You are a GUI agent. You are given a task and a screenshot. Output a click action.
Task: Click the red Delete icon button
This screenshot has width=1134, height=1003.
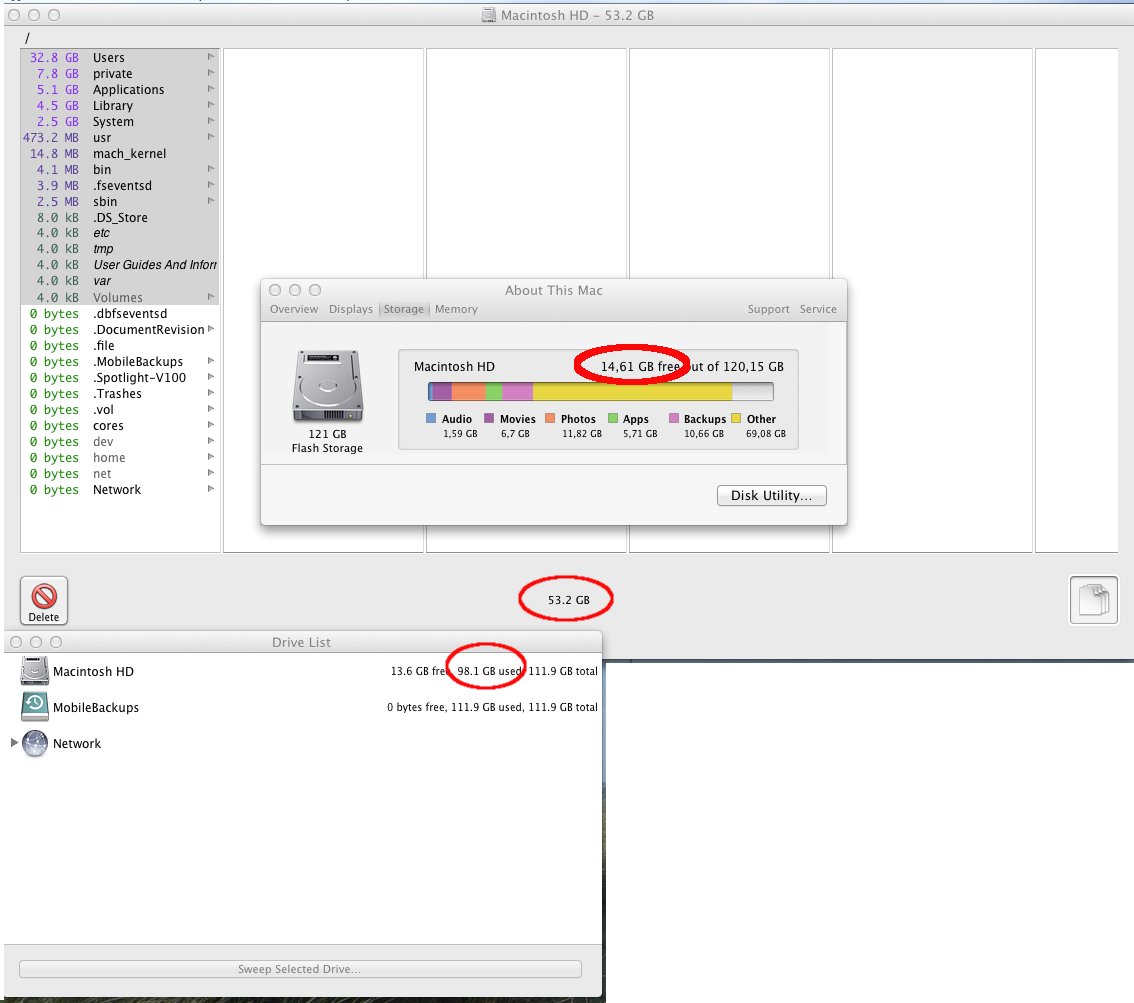click(x=44, y=600)
